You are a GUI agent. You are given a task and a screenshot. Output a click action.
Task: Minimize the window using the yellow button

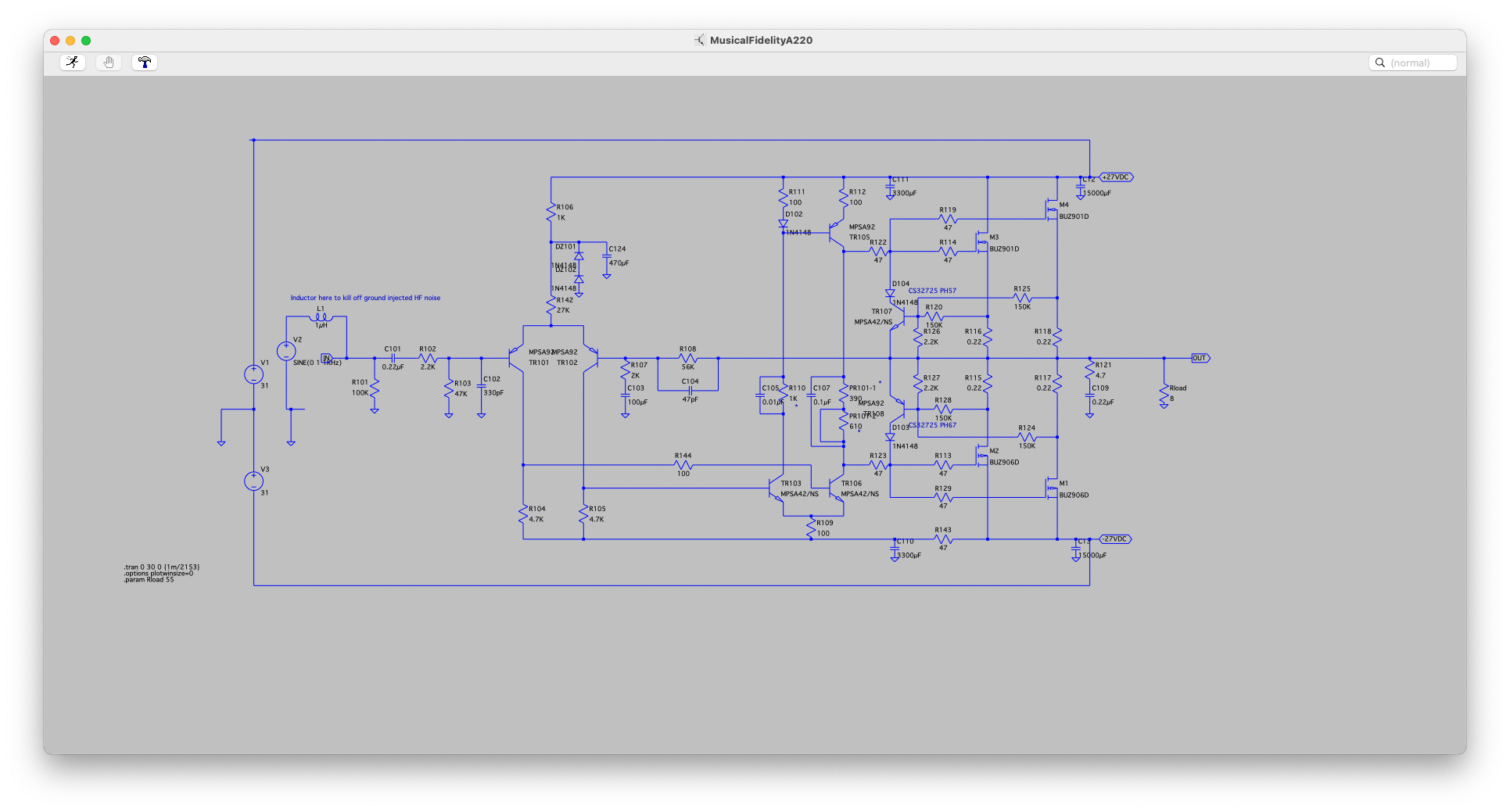tap(70, 41)
